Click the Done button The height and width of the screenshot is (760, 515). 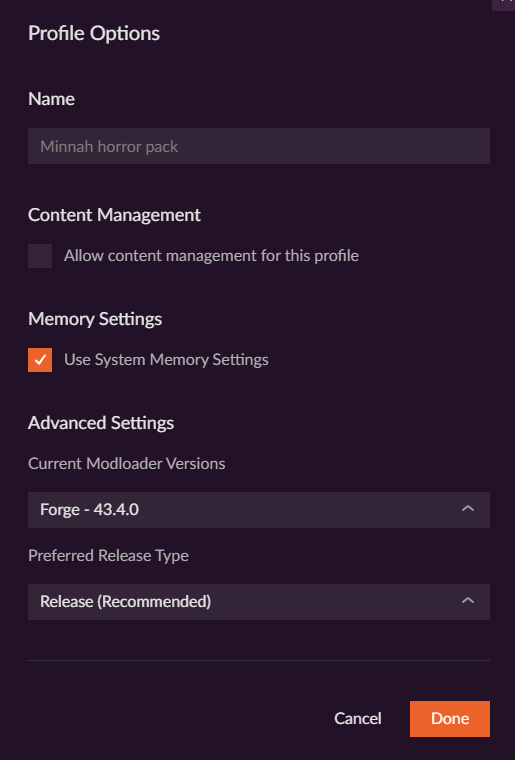tap(450, 719)
